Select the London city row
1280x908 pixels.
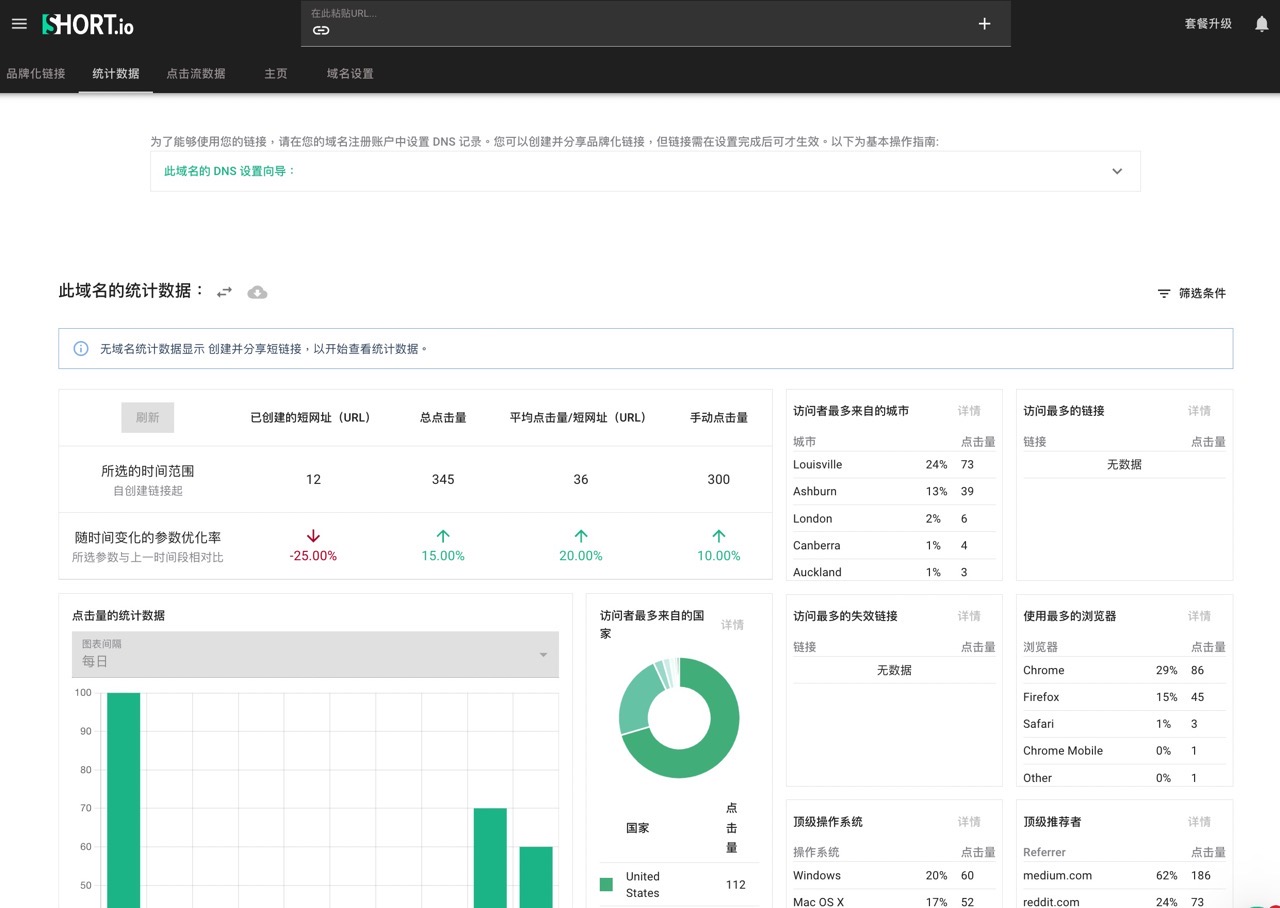[894, 518]
